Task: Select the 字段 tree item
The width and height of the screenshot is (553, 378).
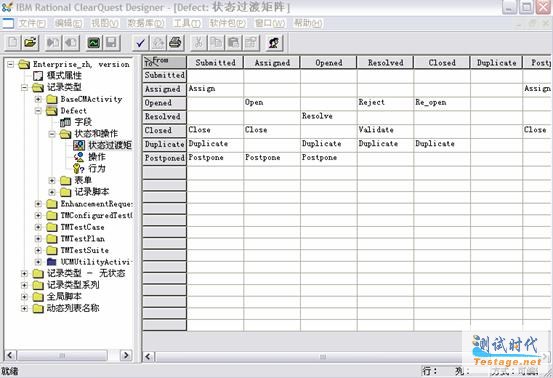Action: click(x=83, y=122)
